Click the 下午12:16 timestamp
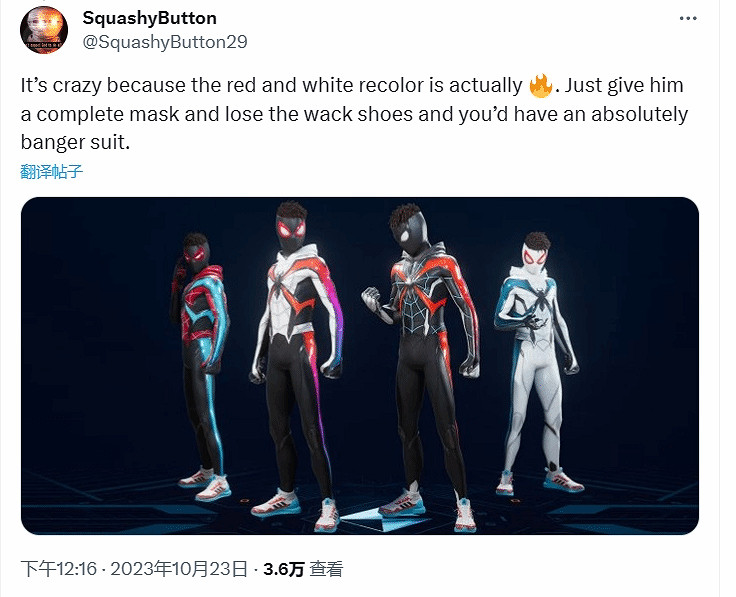Viewport: 736px width, 597px height. (59, 569)
